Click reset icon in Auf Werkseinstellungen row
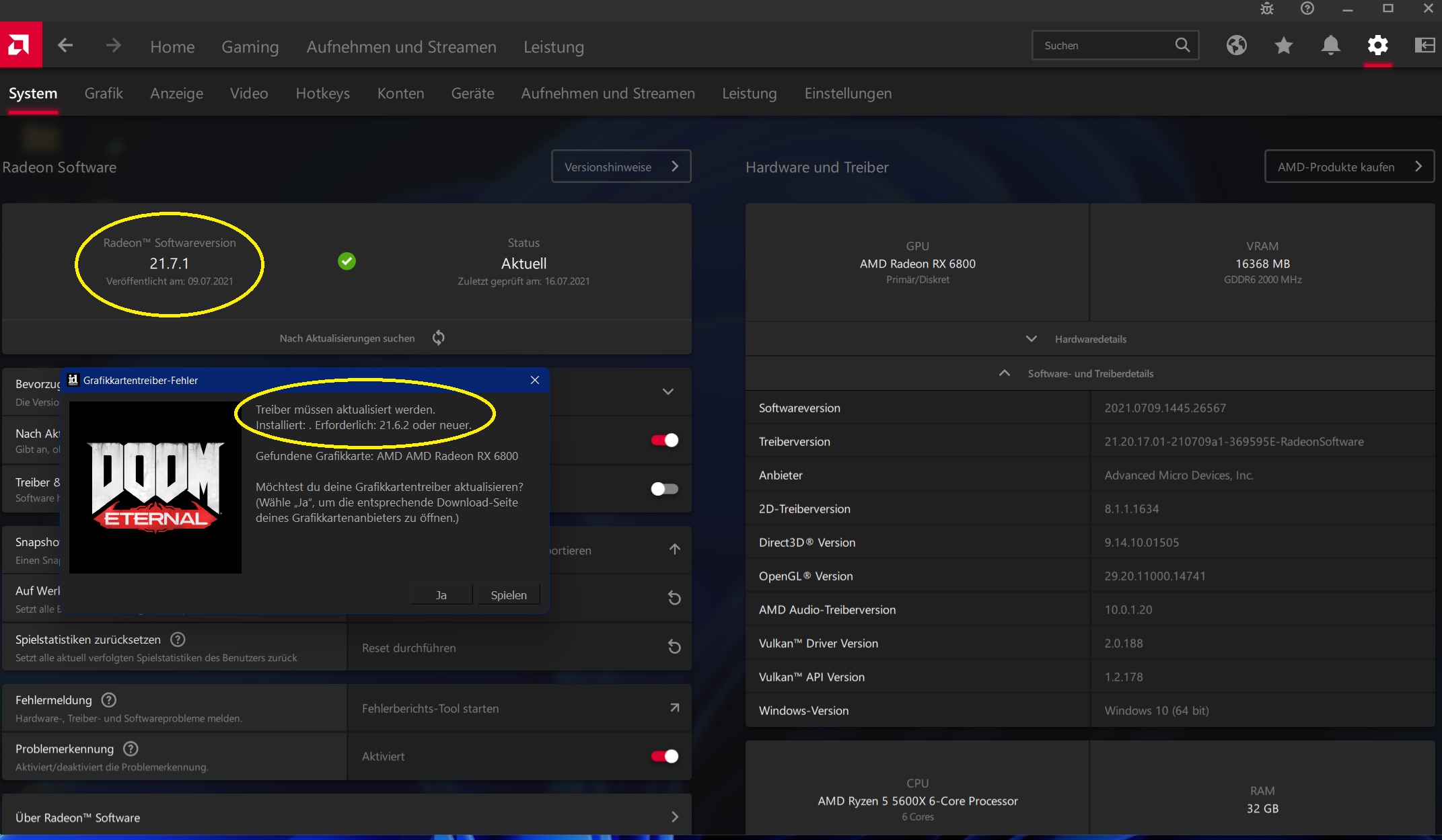Screen dimensions: 1442x840 (x=674, y=598)
